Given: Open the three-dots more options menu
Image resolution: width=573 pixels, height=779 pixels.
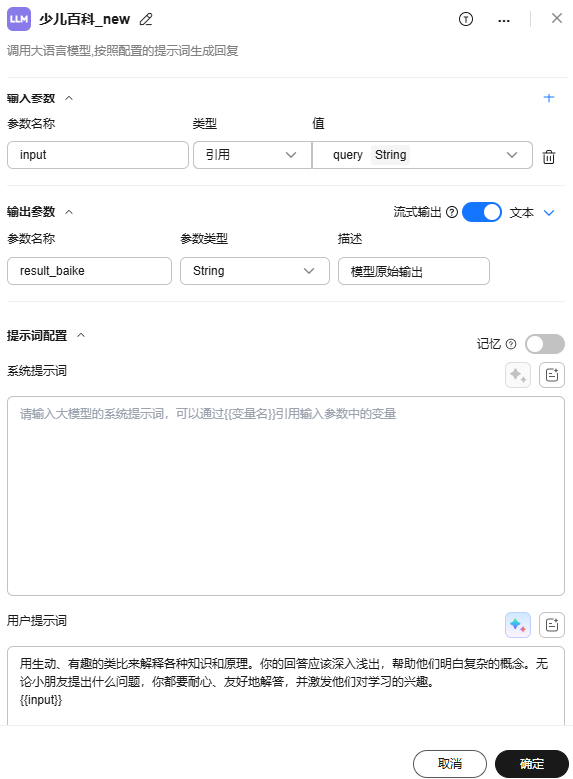Looking at the screenshot, I should (x=503, y=20).
